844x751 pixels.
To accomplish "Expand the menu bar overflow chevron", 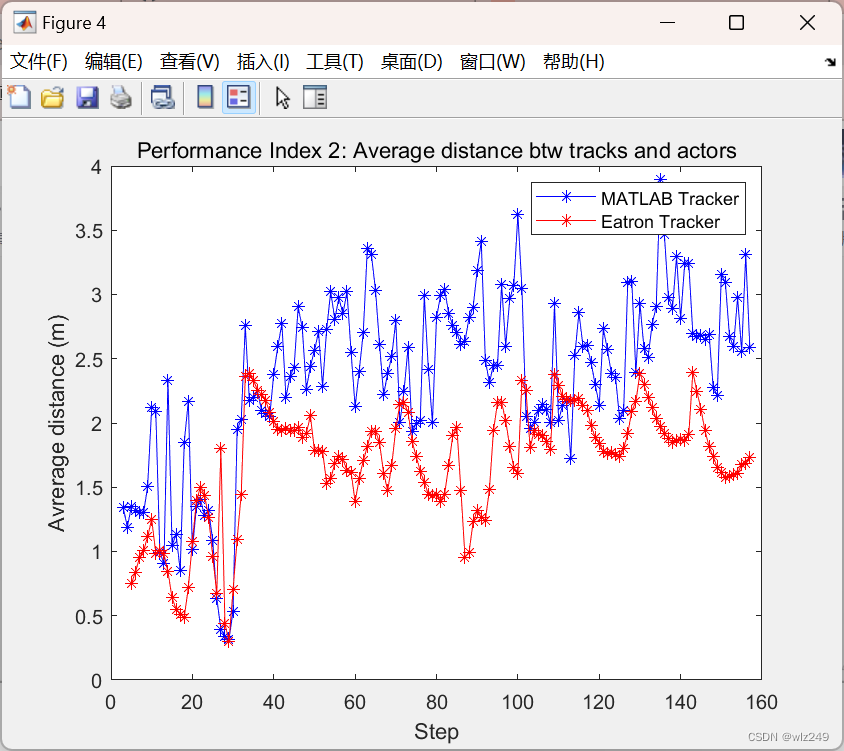I will click(x=830, y=61).
